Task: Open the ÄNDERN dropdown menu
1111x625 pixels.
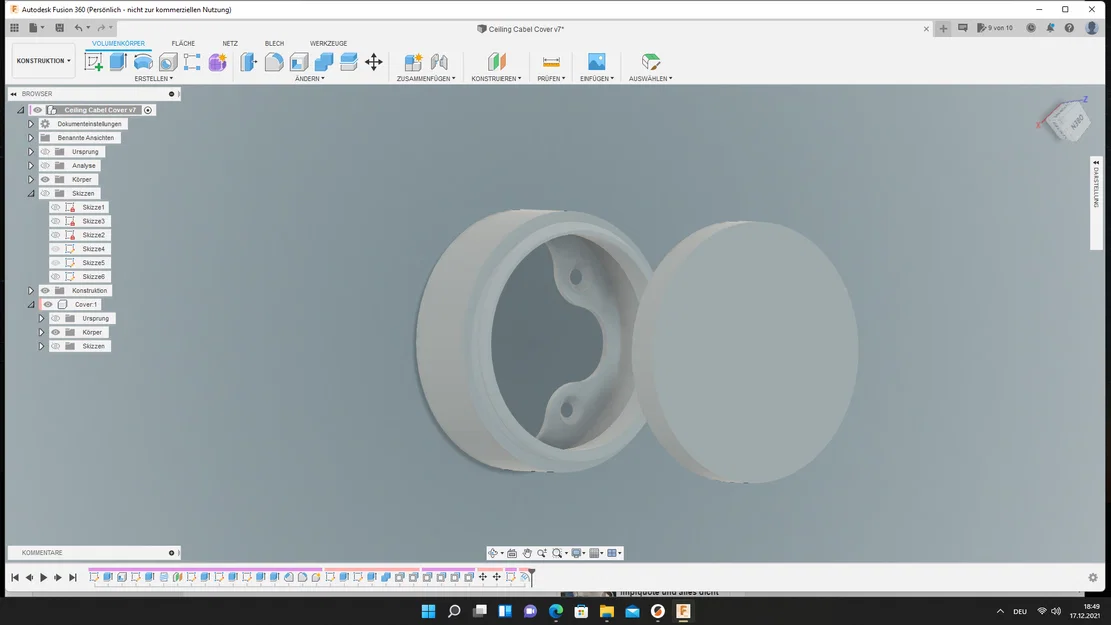Action: coord(310,79)
